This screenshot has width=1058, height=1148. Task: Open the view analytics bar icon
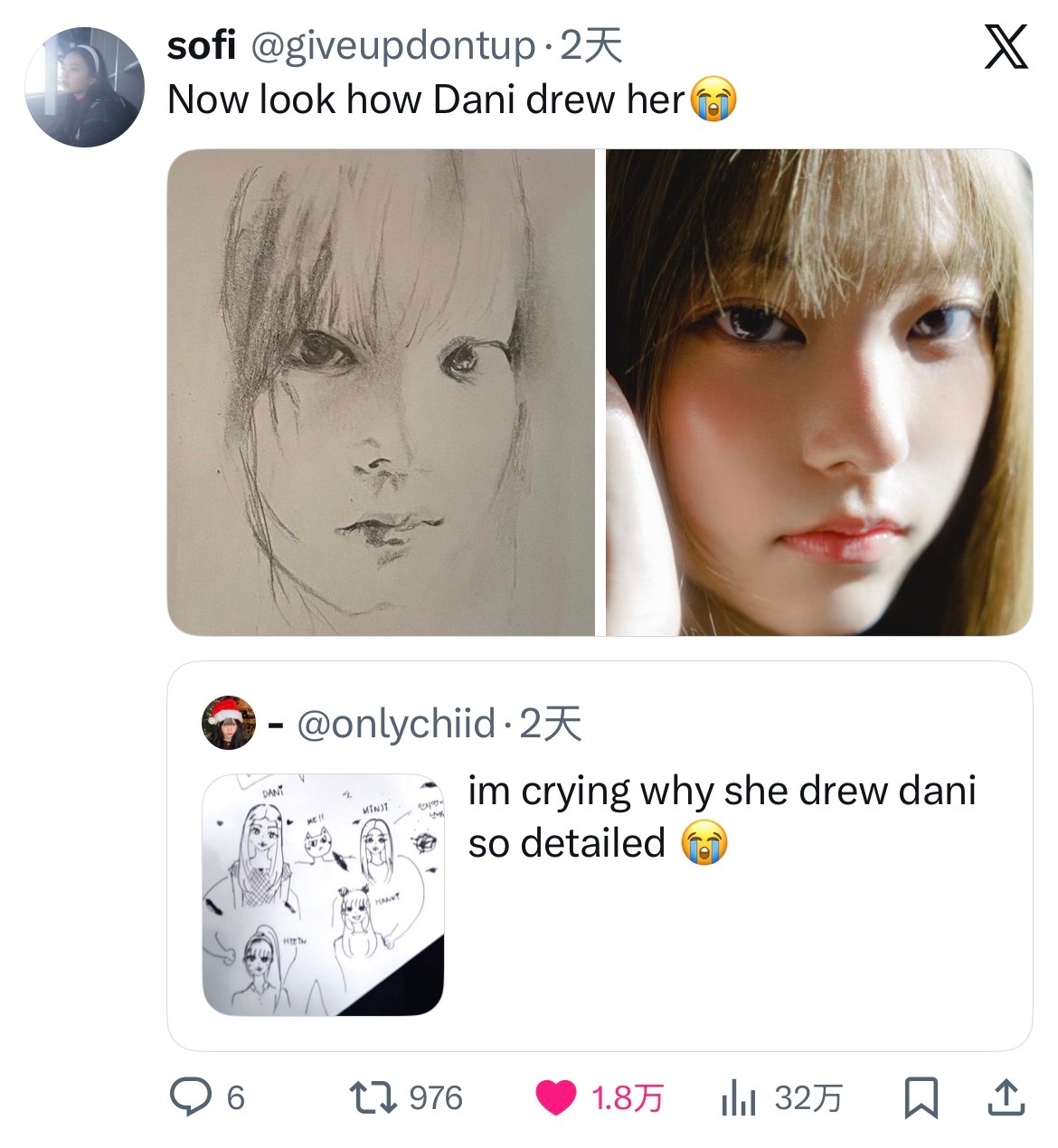[738, 1098]
